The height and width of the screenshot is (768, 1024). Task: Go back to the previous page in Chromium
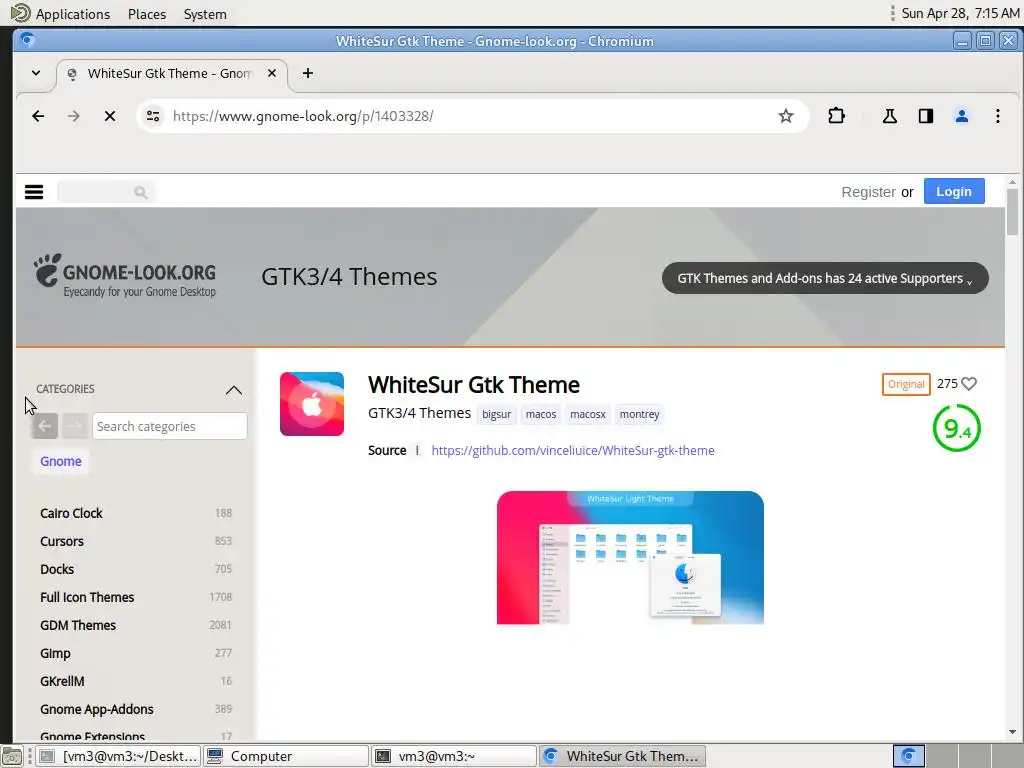coord(38,116)
